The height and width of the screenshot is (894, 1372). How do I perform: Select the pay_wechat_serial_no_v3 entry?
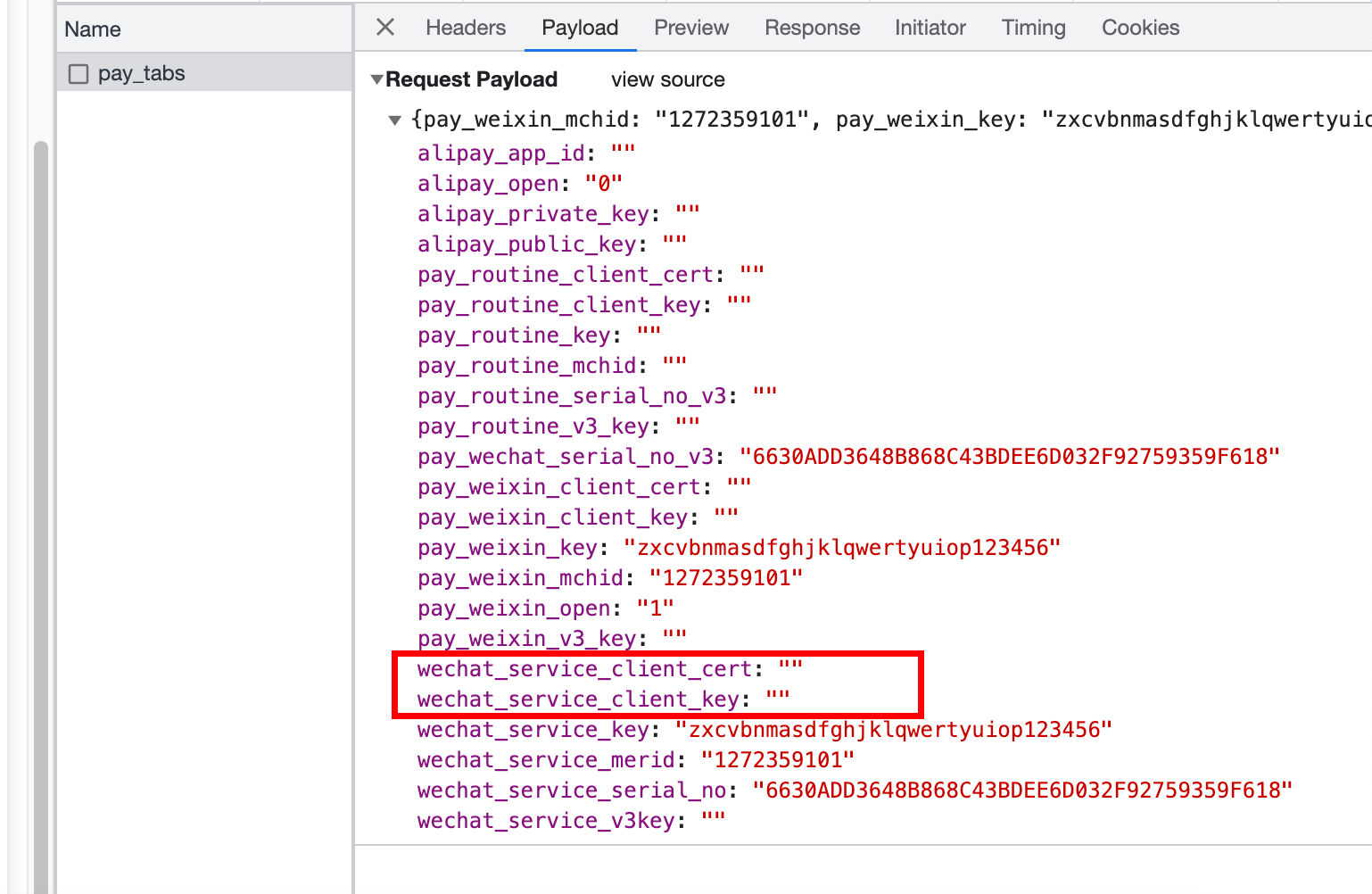pyautogui.click(x=848, y=456)
